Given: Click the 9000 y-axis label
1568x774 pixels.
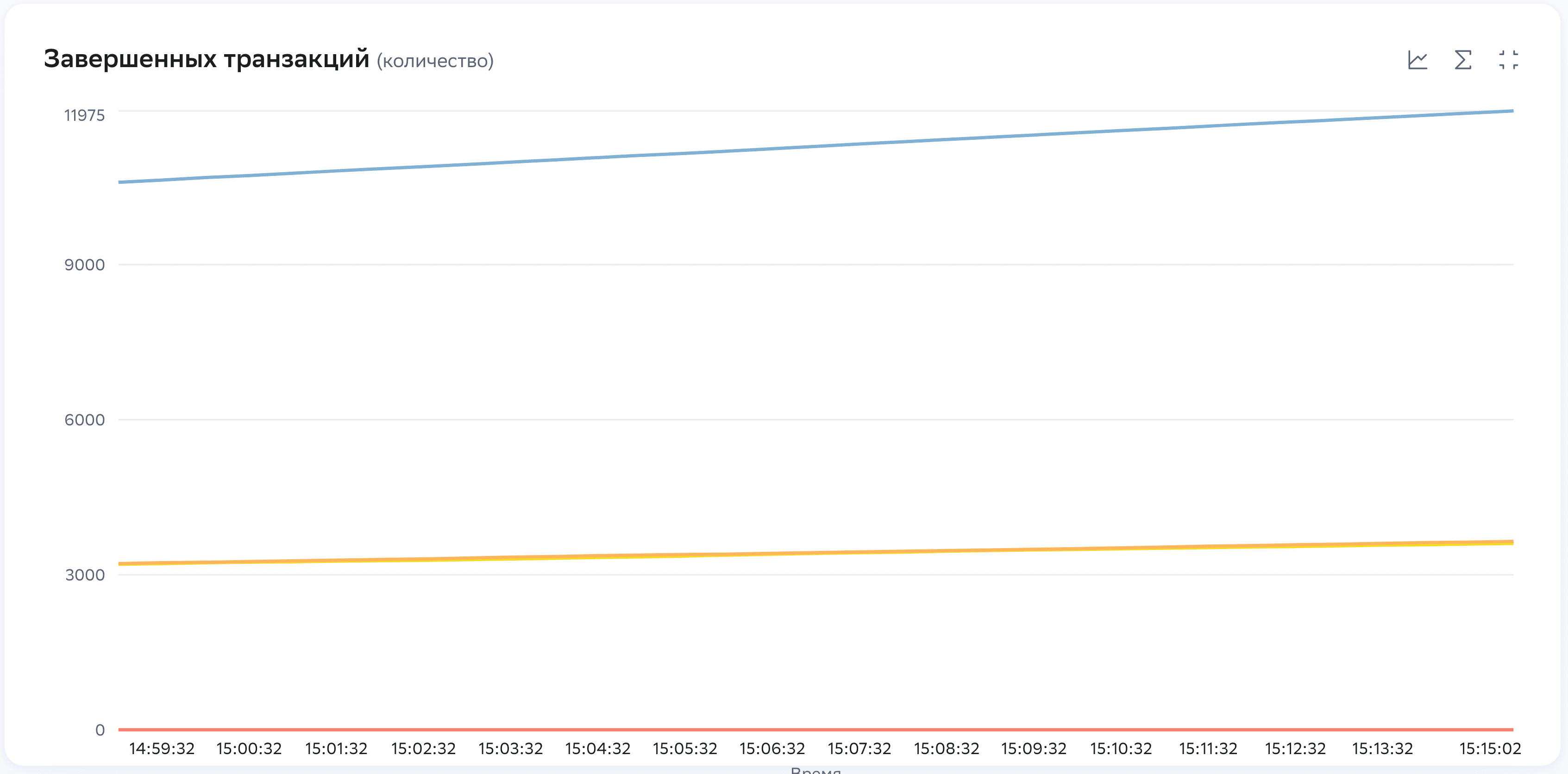Looking at the screenshot, I should (84, 265).
